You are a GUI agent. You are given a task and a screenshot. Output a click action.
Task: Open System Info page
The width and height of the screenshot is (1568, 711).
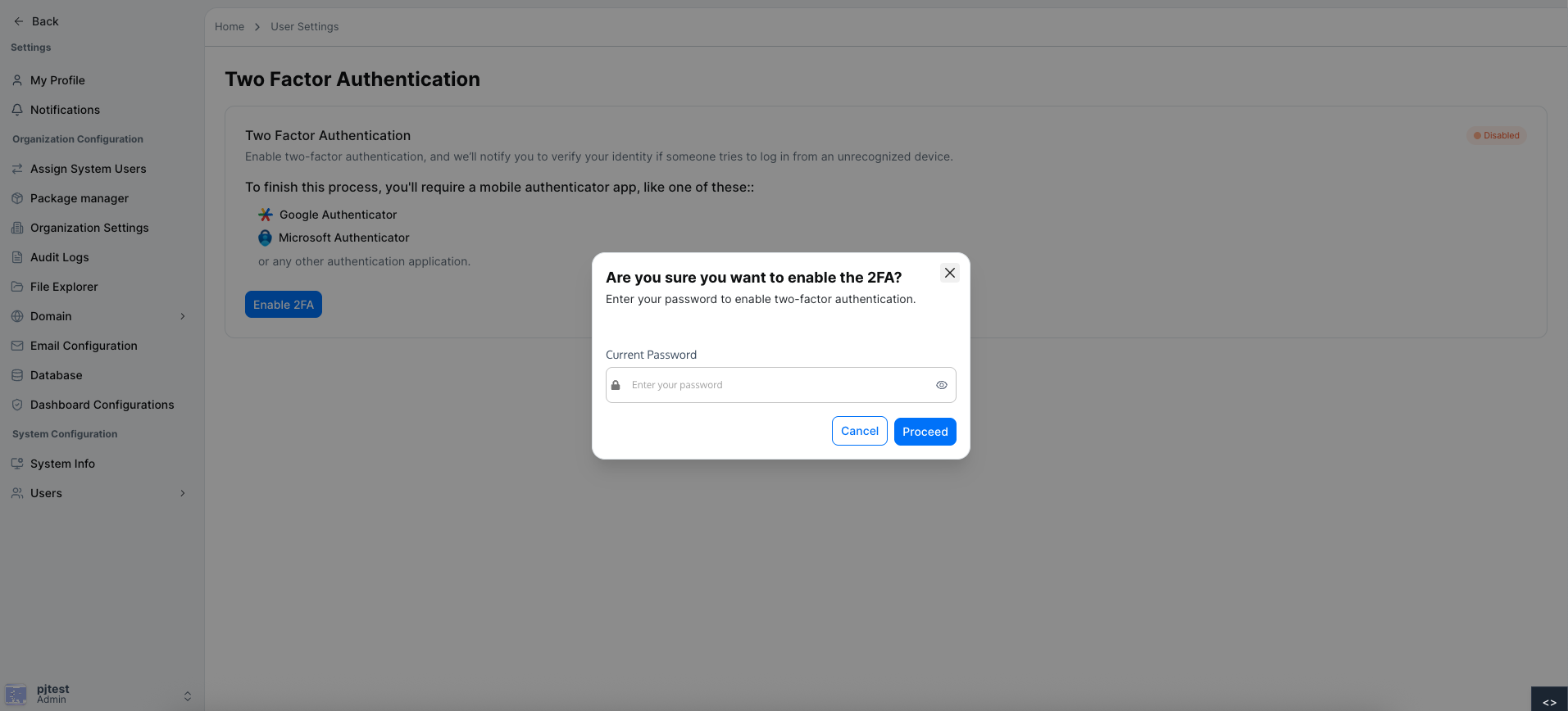(62, 464)
